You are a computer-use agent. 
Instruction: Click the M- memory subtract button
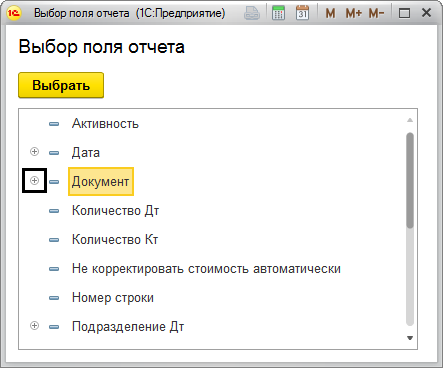point(376,13)
